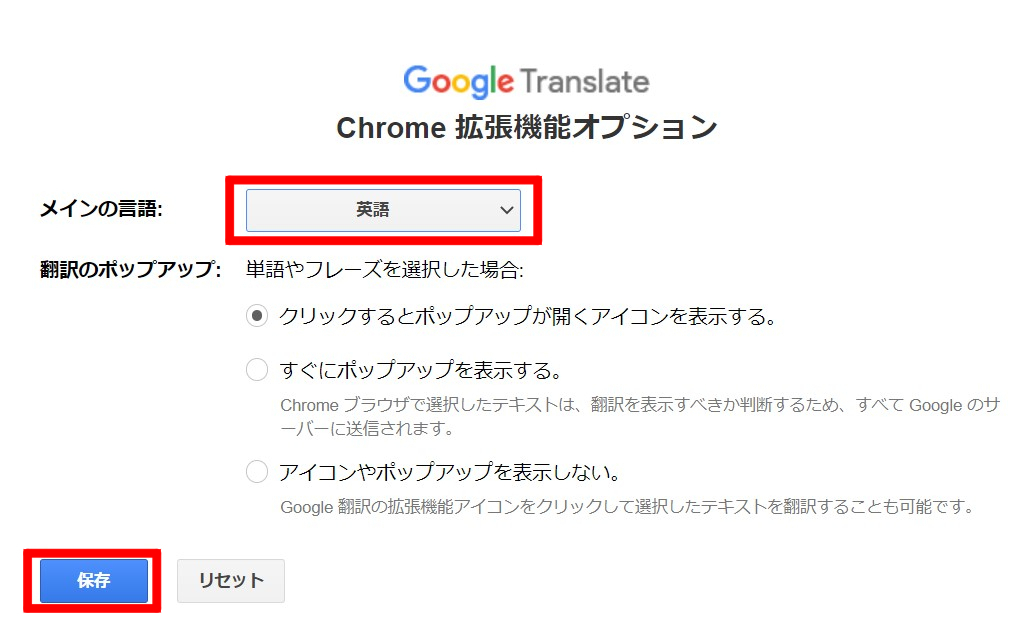Click the 単語やフレーズを選択した場合 text
Screen dimensions: 1017x617
384,269
